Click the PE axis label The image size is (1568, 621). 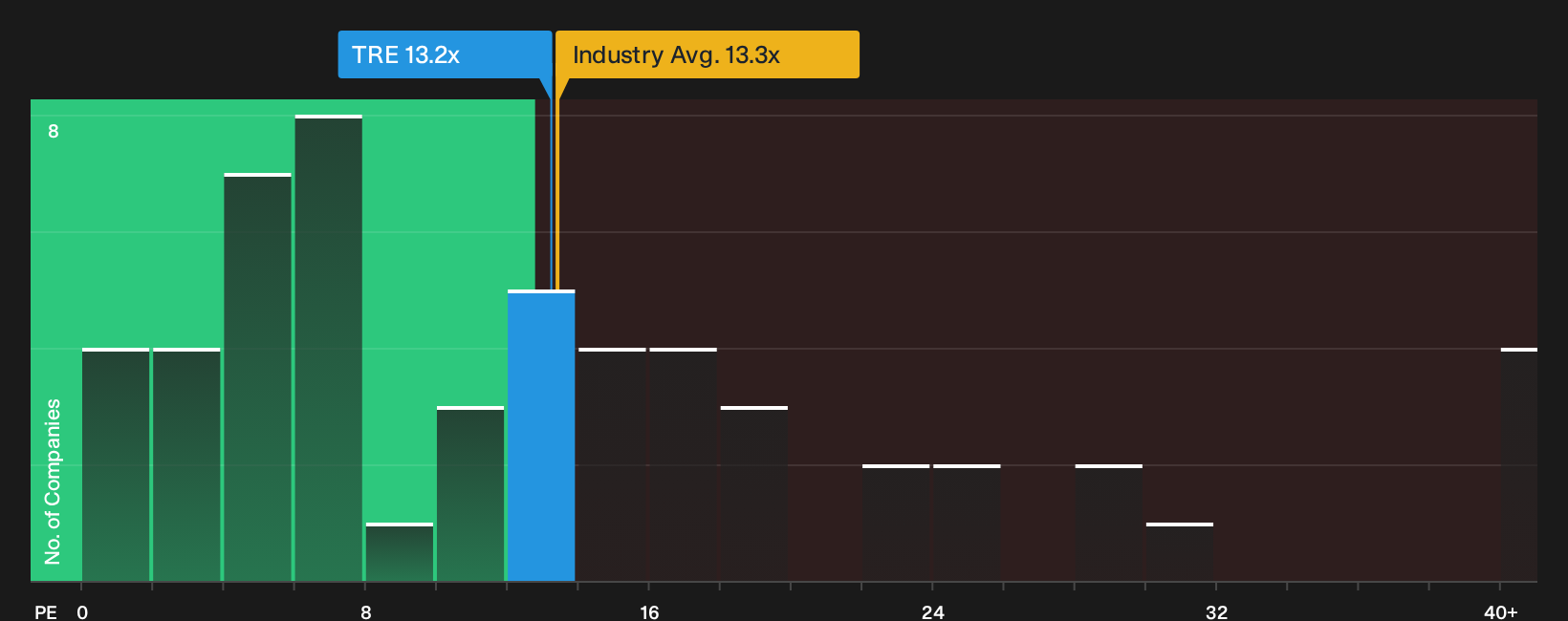point(46,611)
